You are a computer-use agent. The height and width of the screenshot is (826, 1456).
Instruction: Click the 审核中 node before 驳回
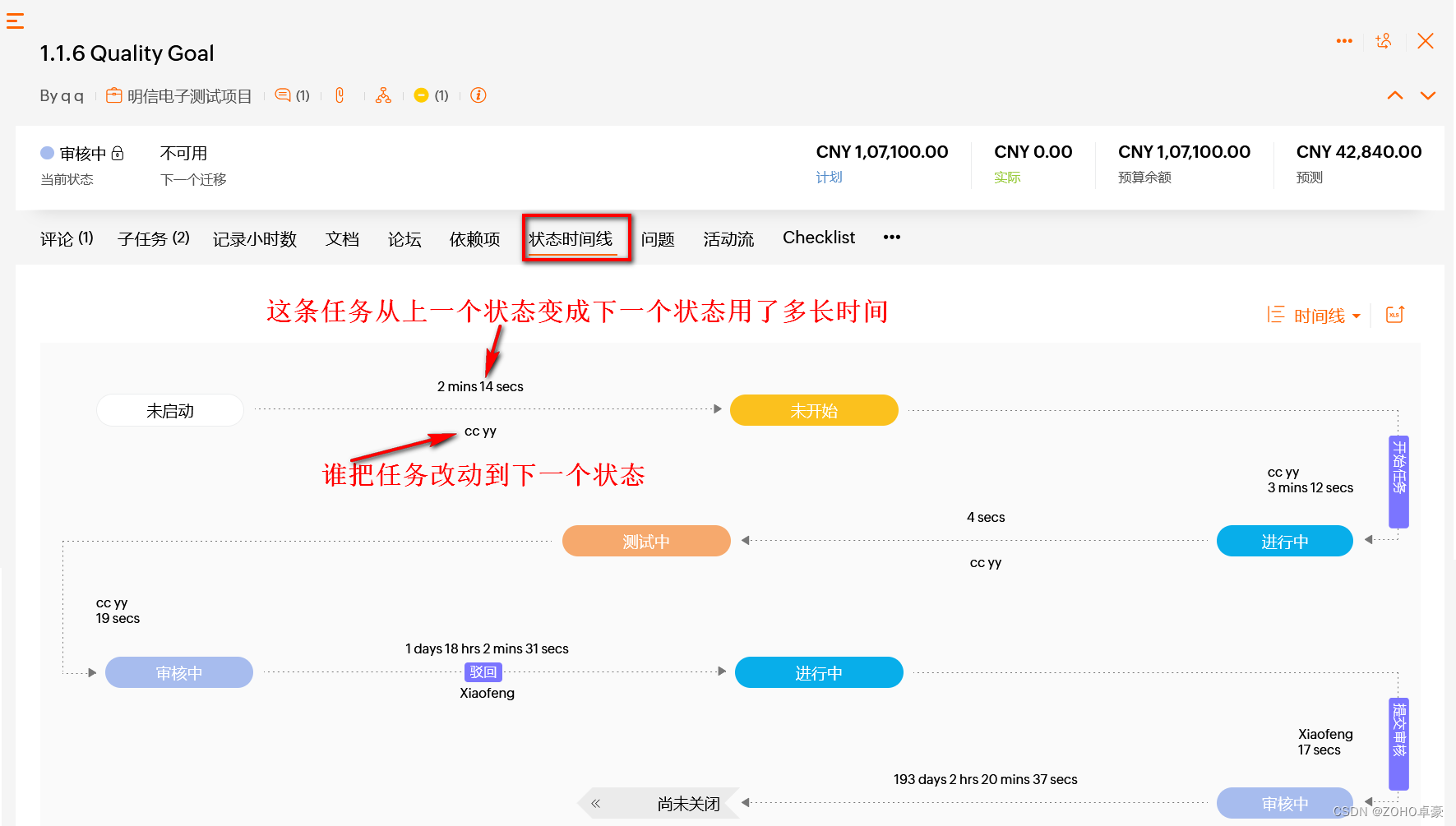pos(179,672)
